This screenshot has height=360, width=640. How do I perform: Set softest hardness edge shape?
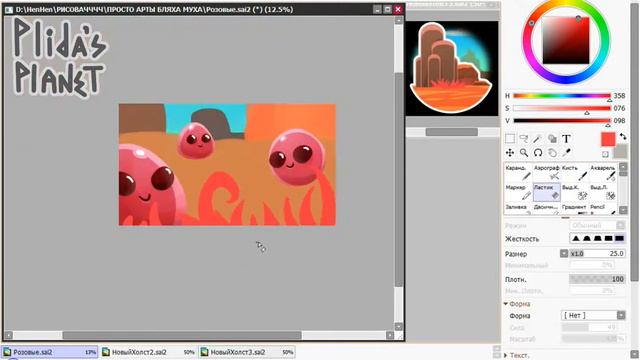click(576, 238)
